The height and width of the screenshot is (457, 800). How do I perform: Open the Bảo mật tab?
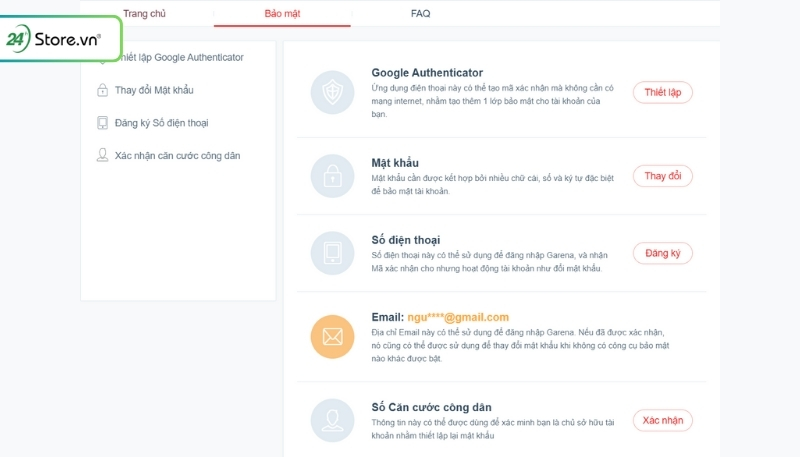[282, 15]
